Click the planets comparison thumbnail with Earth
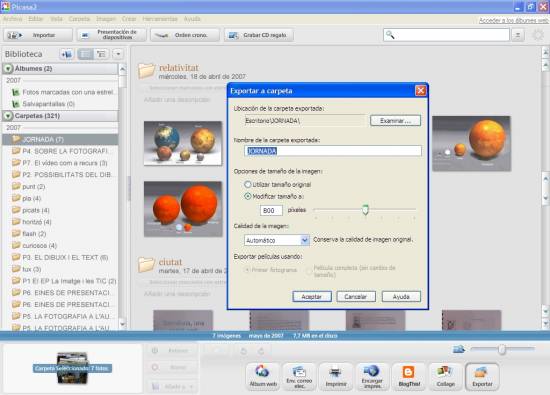The height and width of the screenshot is (395, 550). coord(183,143)
